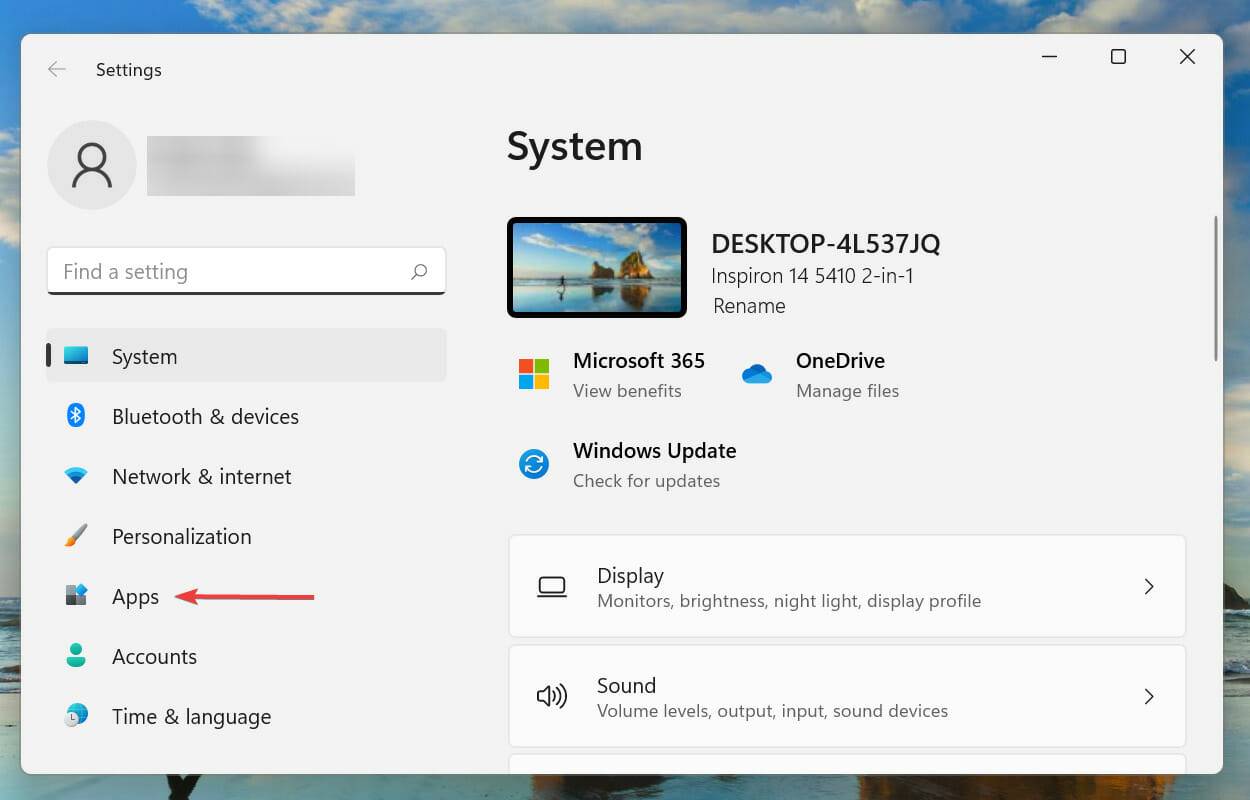The width and height of the screenshot is (1250, 800).
Task: Click the back arrow icon
Action: [57, 69]
